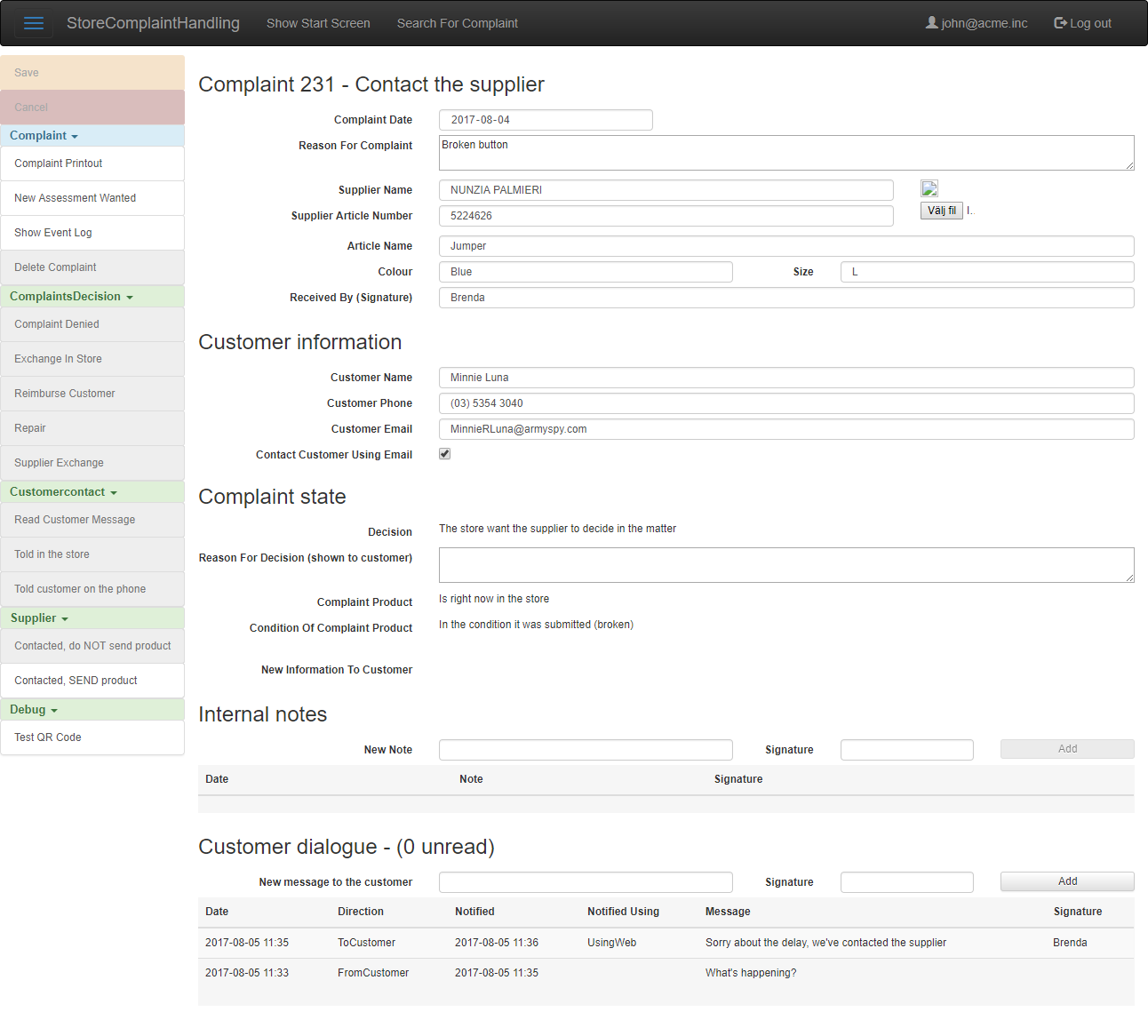Uncheck Contact Customer Using Email checkbox
1148x1036 pixels.
click(x=445, y=454)
